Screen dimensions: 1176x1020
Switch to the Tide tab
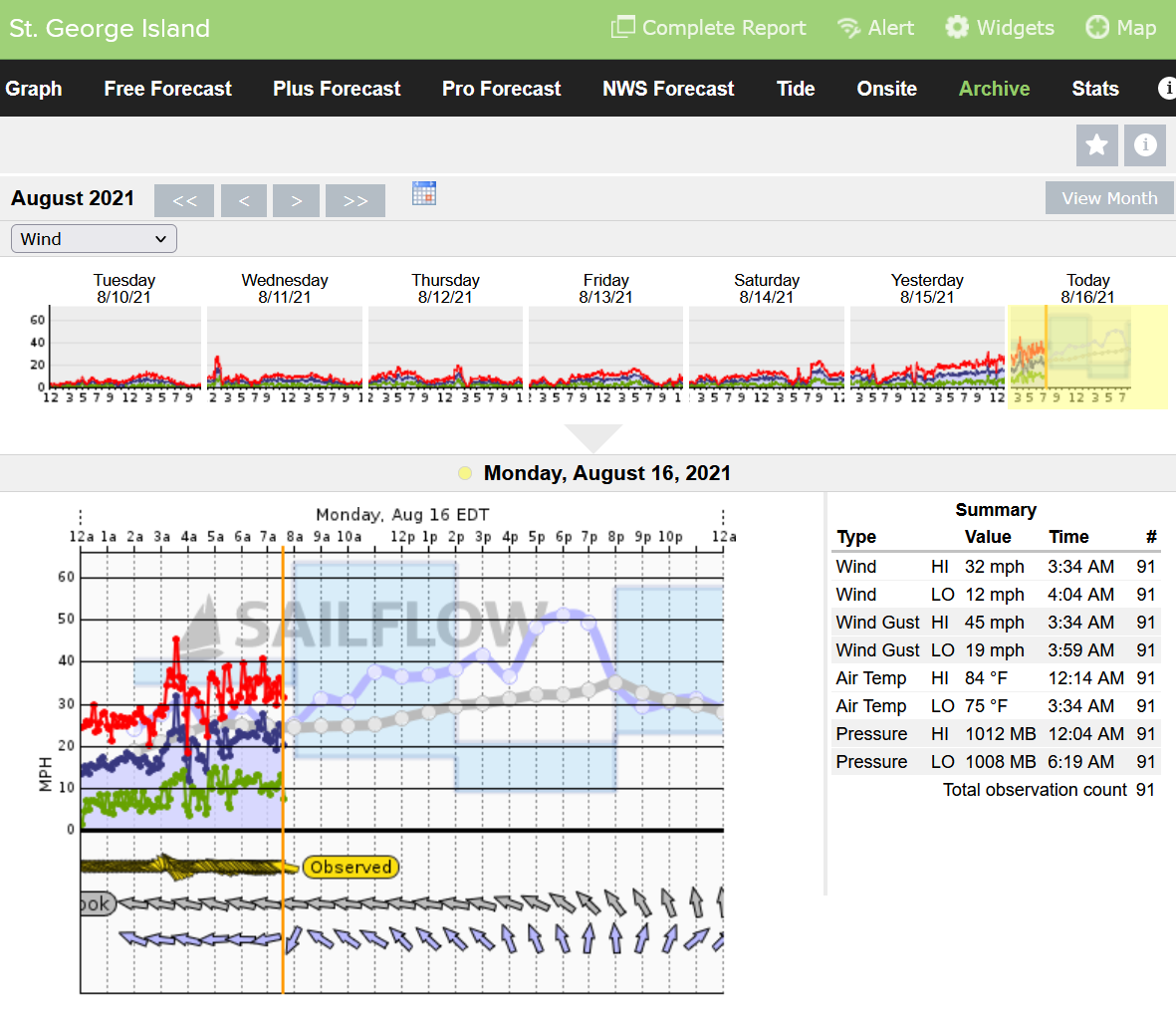tap(796, 89)
